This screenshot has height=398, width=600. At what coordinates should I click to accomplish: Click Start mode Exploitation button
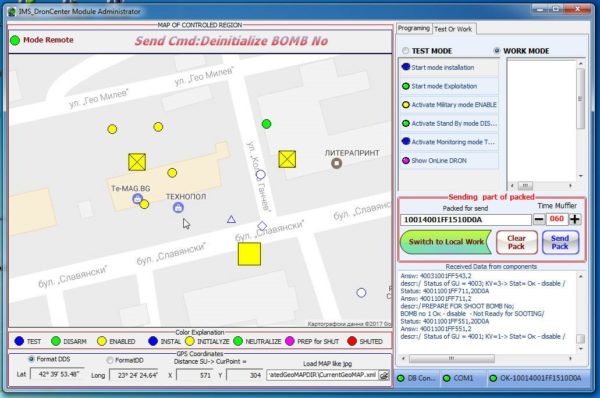point(449,86)
